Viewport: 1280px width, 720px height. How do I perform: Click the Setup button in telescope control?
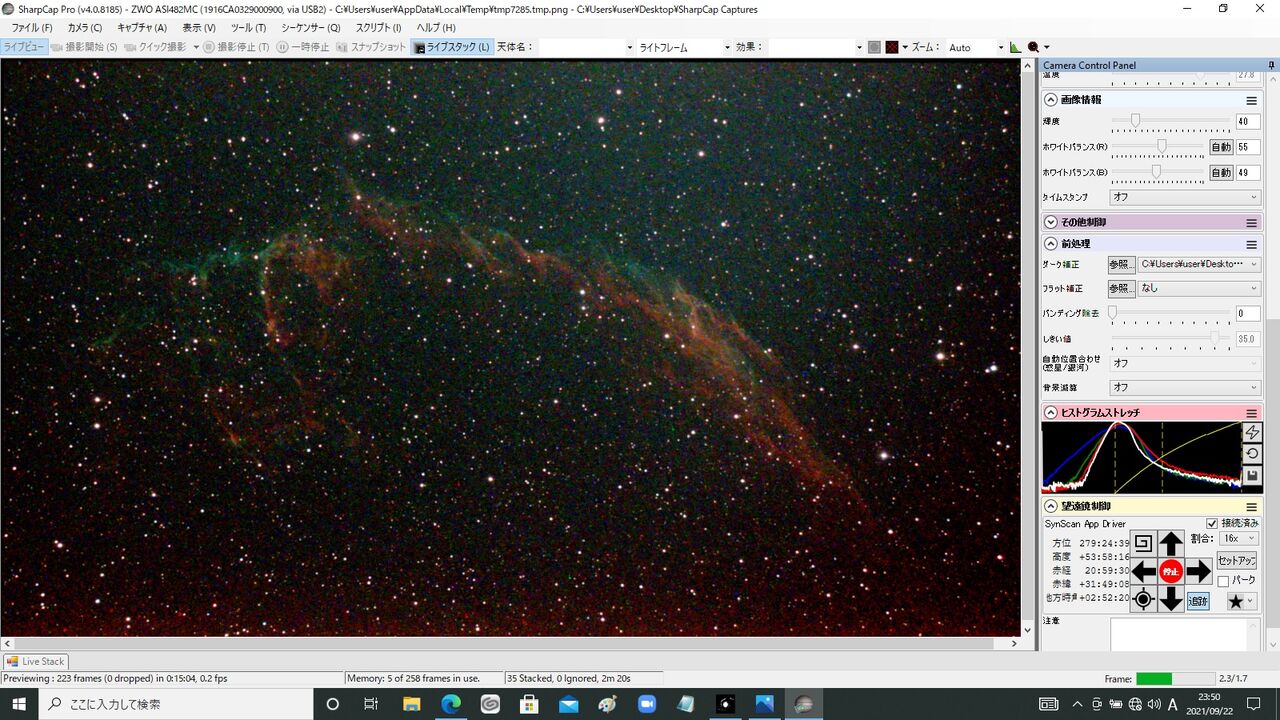tap(1237, 561)
